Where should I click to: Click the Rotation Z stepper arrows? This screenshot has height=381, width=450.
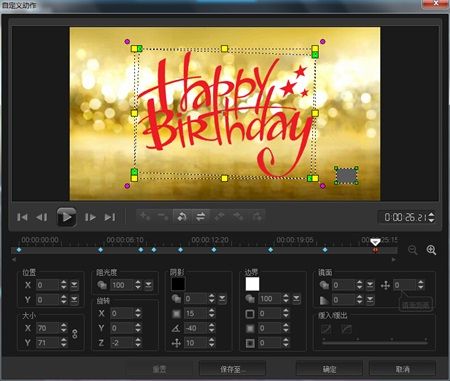tap(138, 342)
